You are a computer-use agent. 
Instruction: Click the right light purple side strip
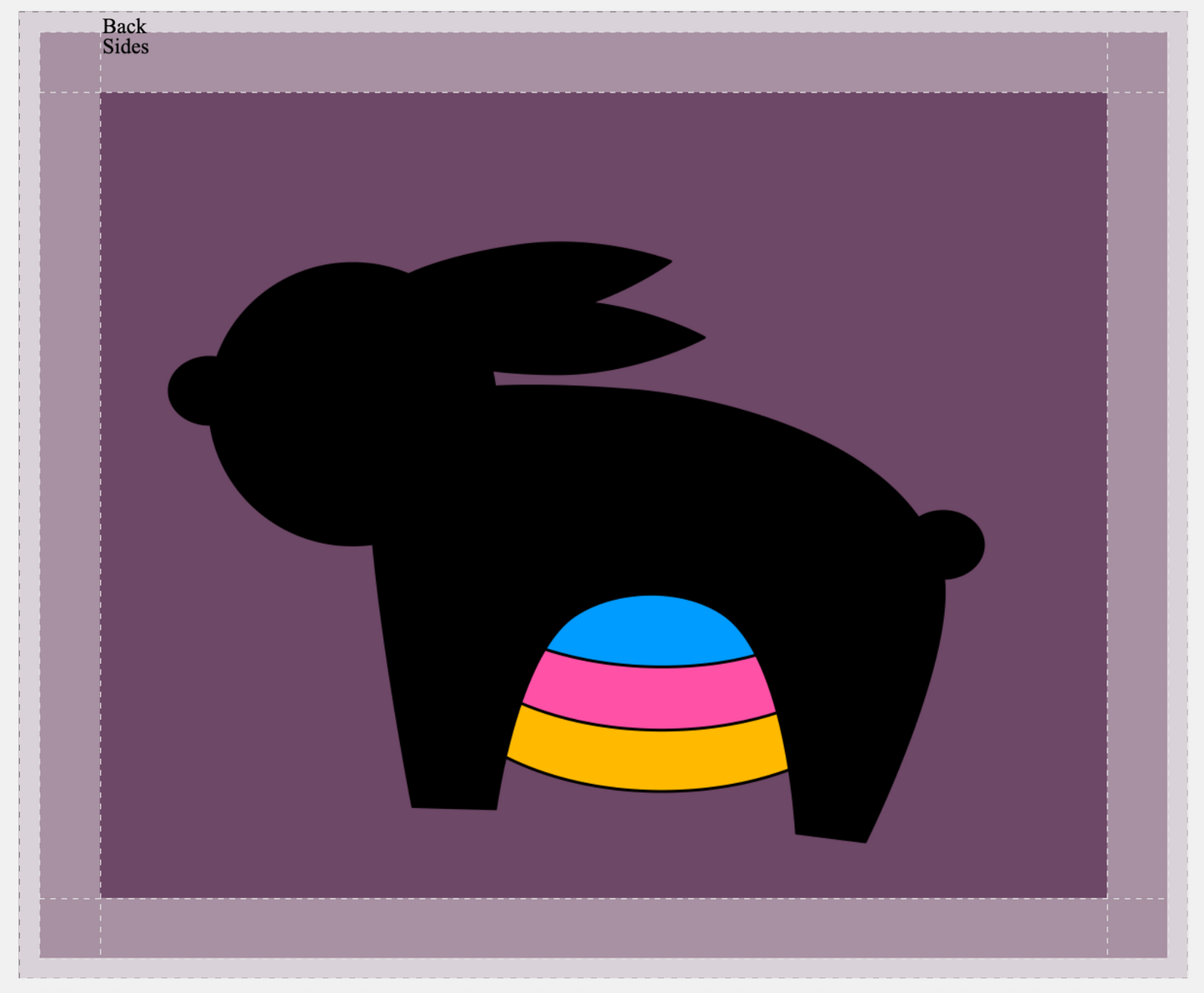[1137, 495]
